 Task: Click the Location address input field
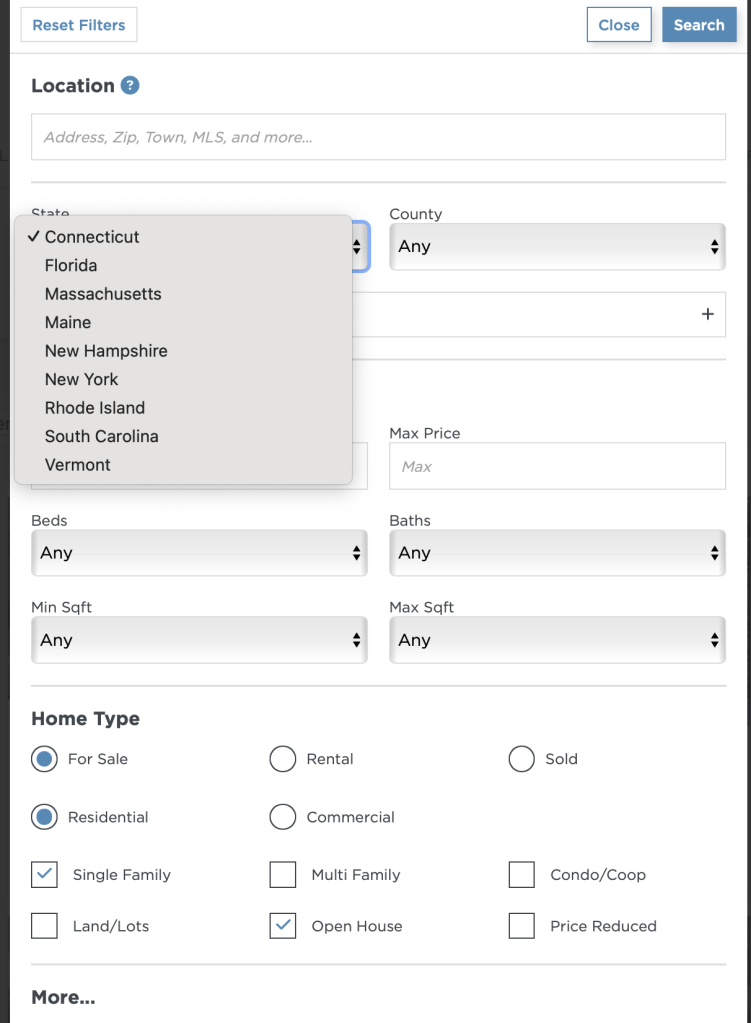point(378,138)
